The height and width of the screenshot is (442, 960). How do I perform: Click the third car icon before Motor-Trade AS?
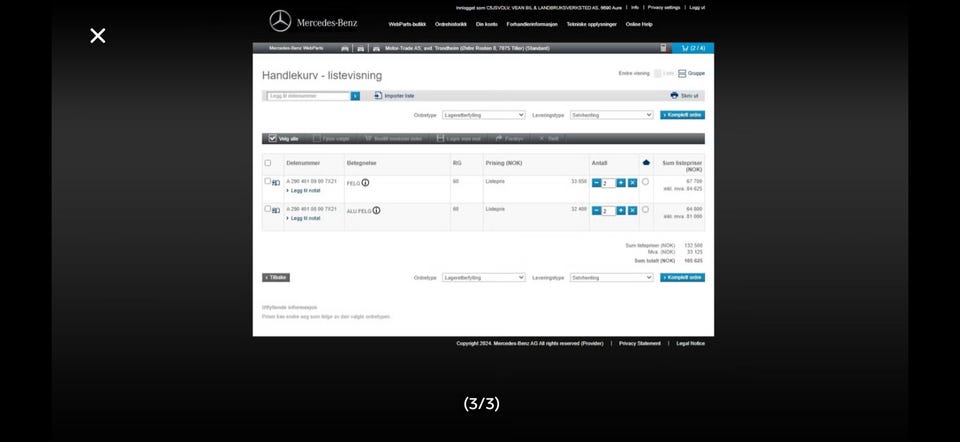pos(376,48)
